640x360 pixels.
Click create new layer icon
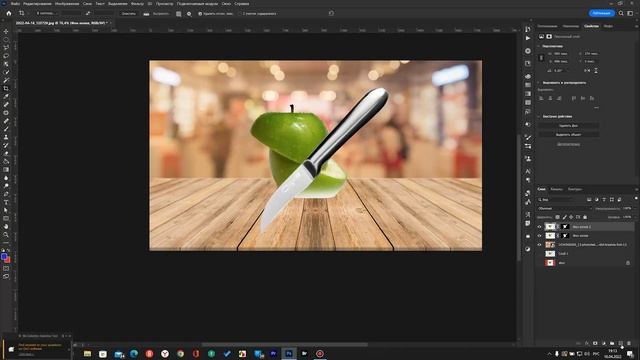click(620, 343)
